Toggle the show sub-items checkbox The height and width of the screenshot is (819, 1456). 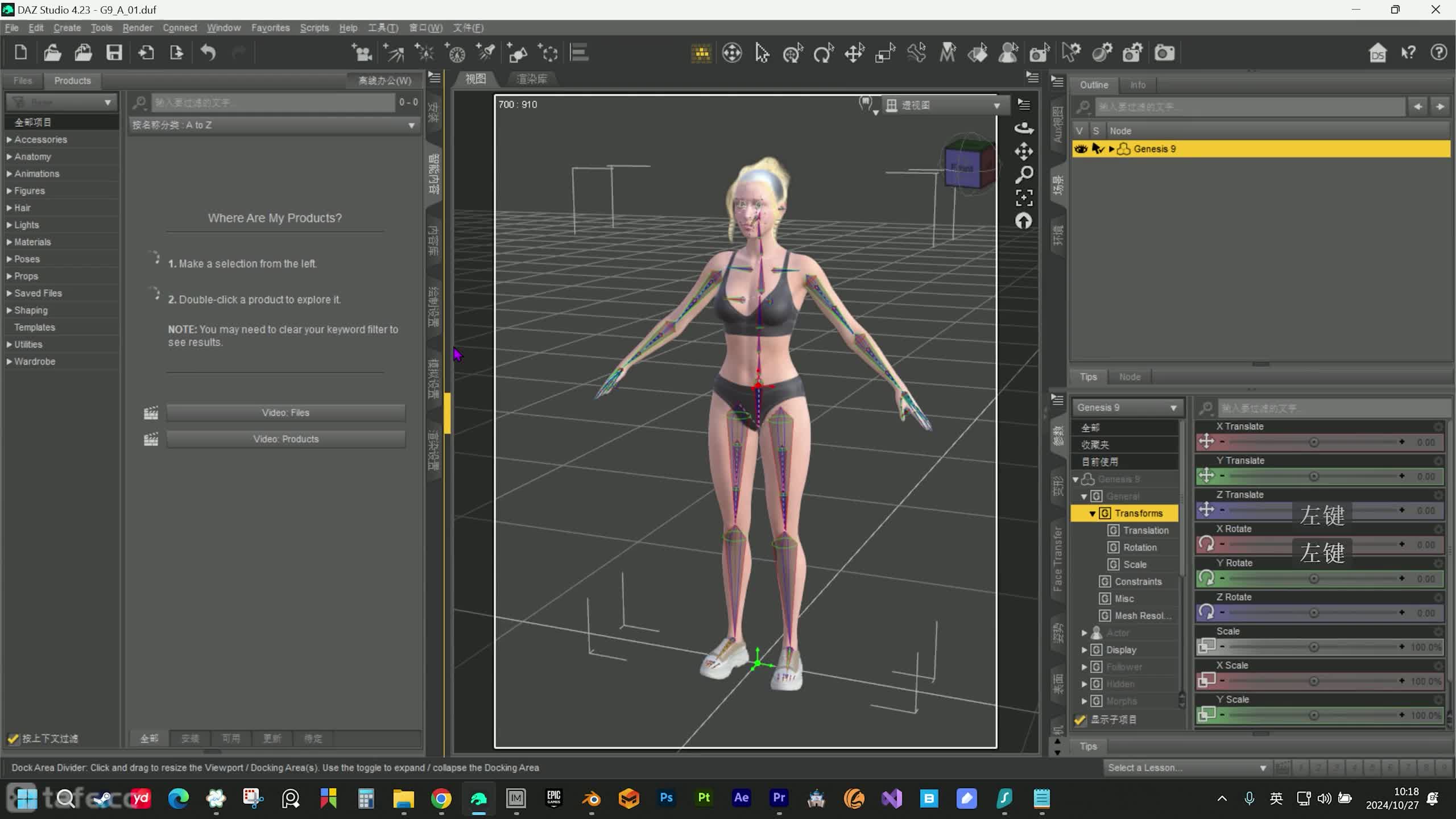click(x=1080, y=719)
